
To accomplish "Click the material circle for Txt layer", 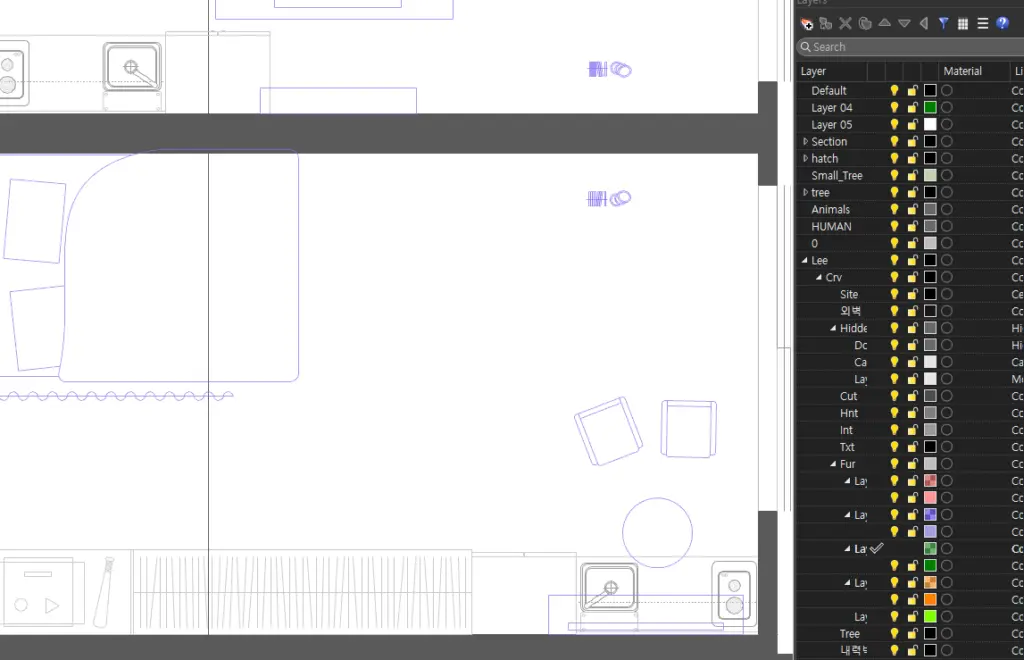I will [x=947, y=447].
